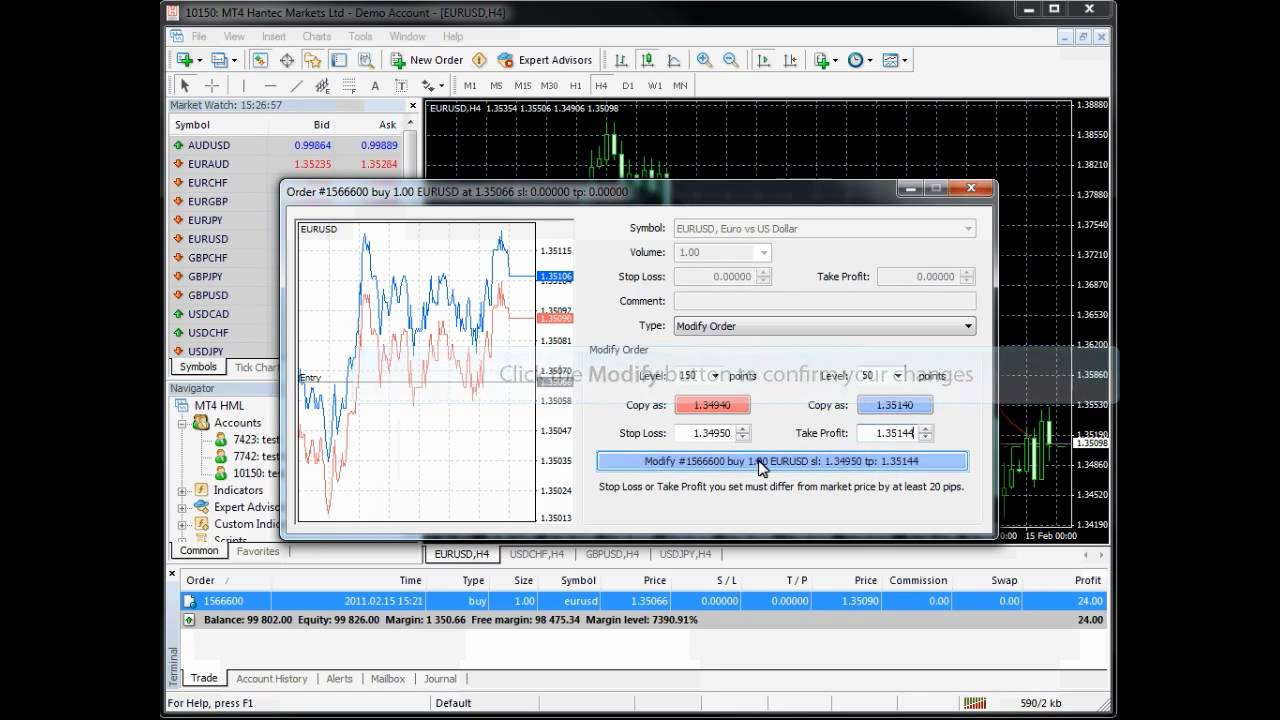1280x720 pixels.
Task: Toggle the Market Watch window icon
Action: click(261, 60)
